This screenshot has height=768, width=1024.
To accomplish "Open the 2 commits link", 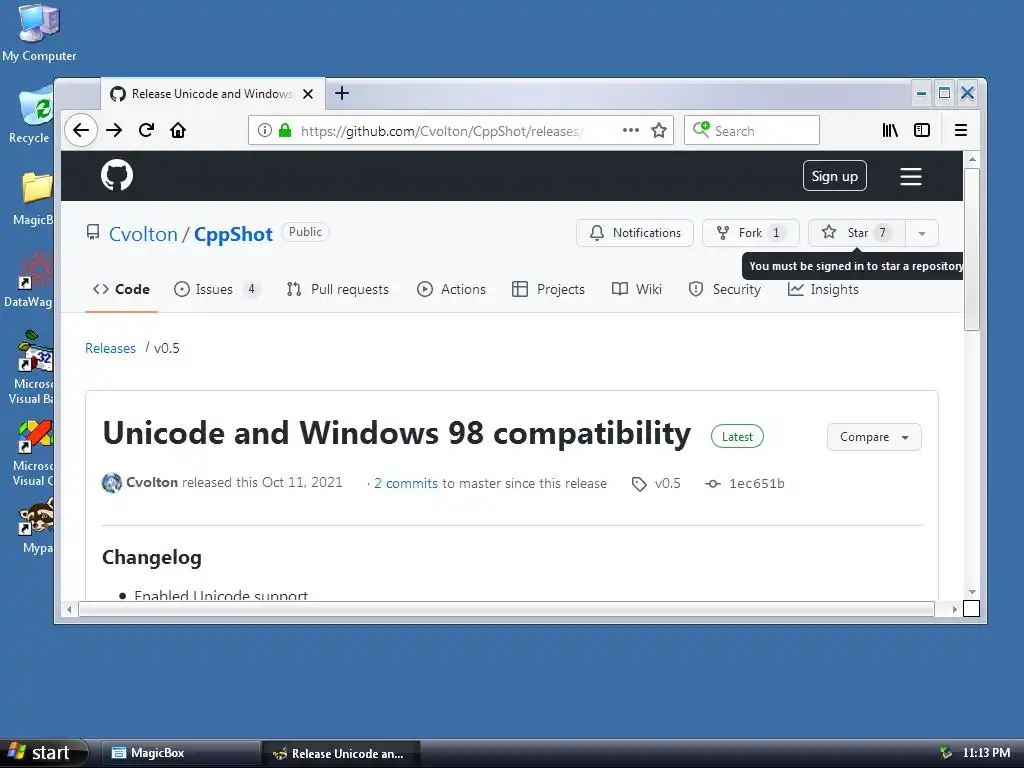I will click(406, 483).
